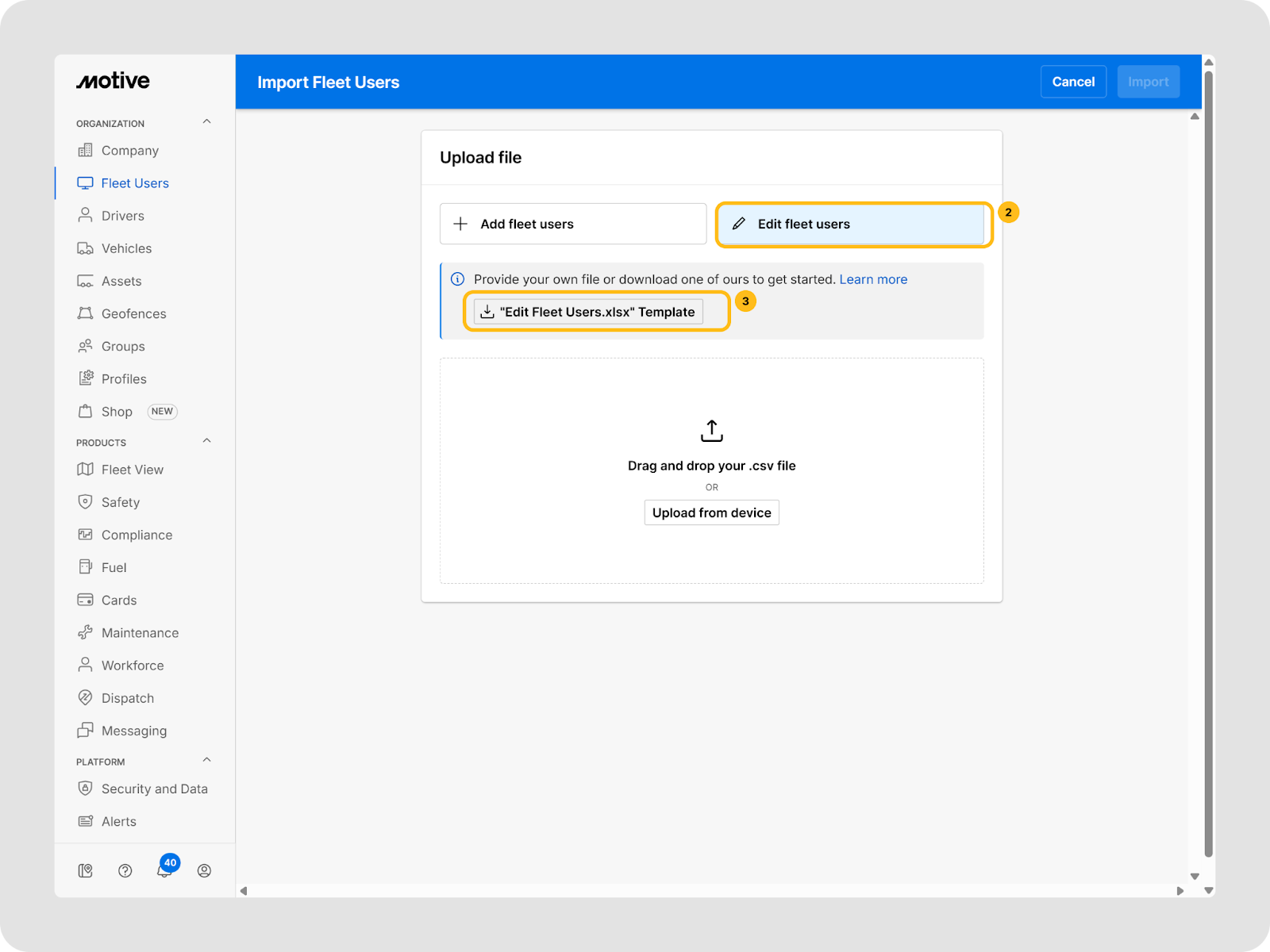
Task: Go to the Compliance menu item
Action: [x=137, y=535]
